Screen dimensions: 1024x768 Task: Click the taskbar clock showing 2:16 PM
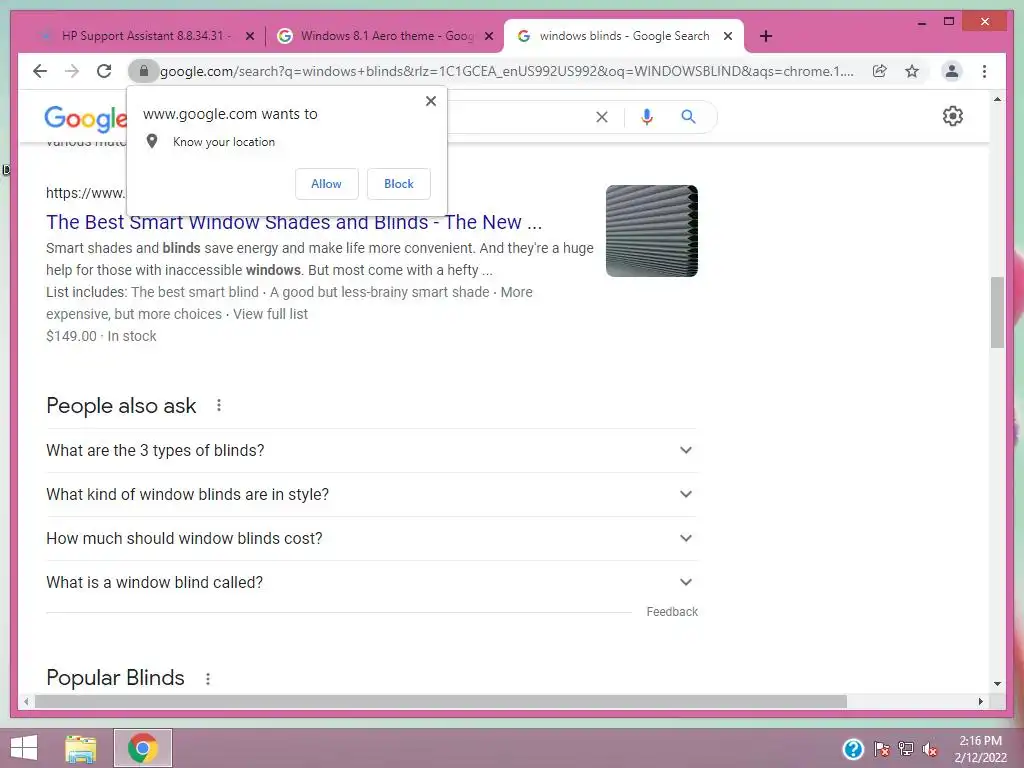point(980,749)
